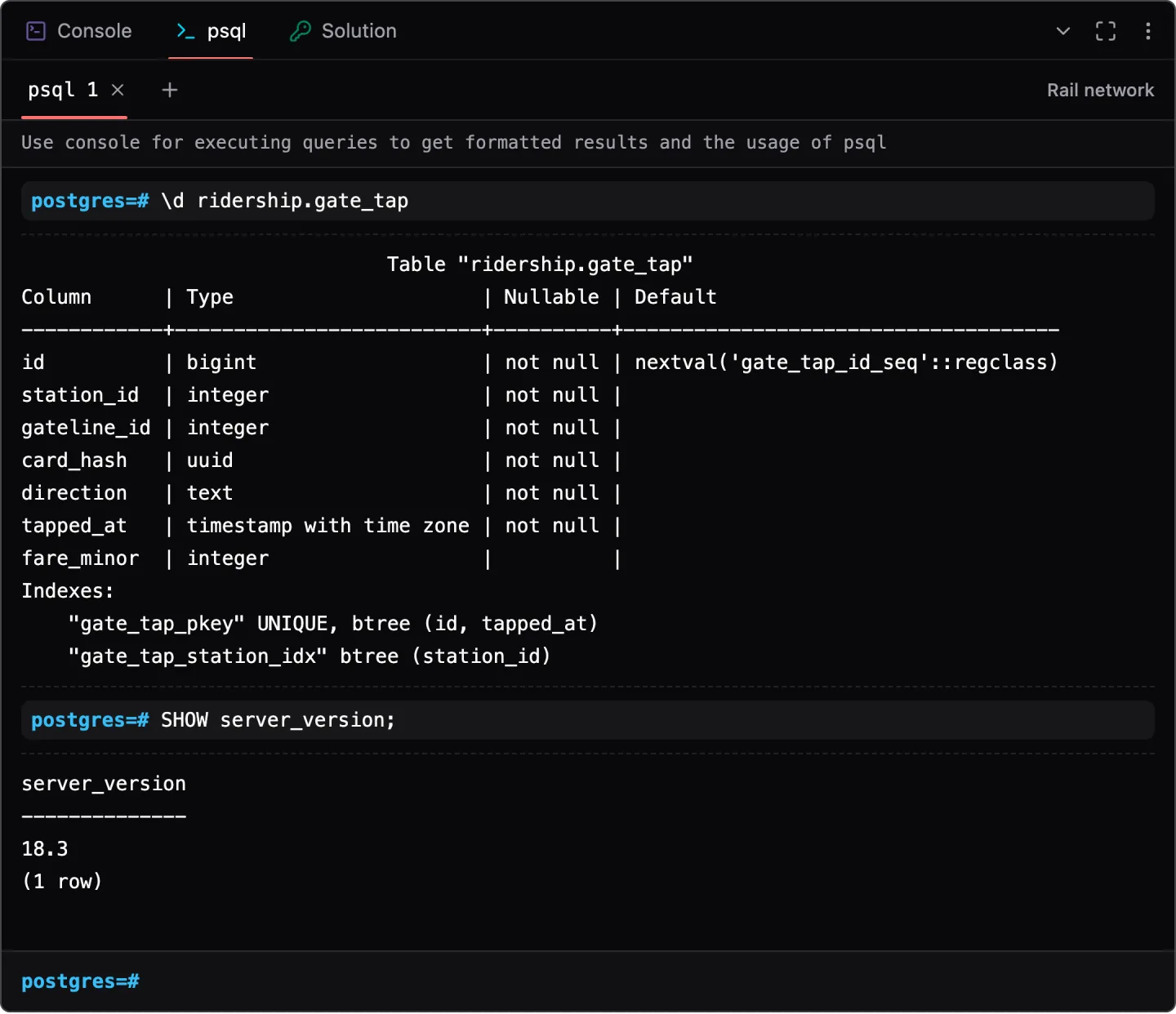Image resolution: width=1176 pixels, height=1014 pixels.
Task: Click the SHOW server_version; command line
Action: [x=588, y=720]
